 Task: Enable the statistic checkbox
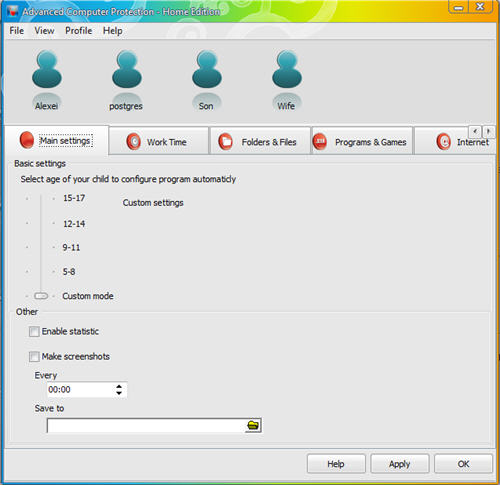click(x=34, y=332)
